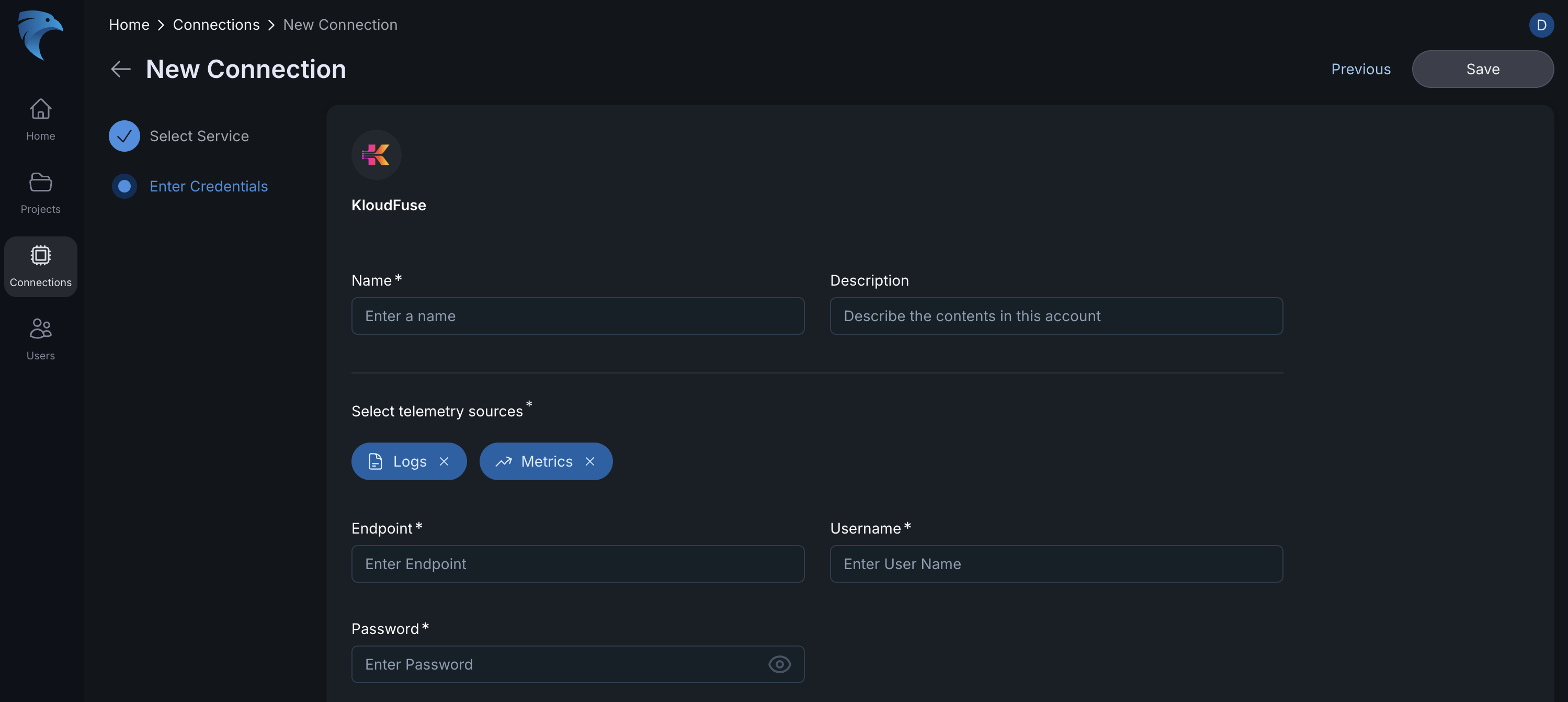Go to the Connections breadcrumb
Viewport: 1568px width, 702px height.
point(216,25)
